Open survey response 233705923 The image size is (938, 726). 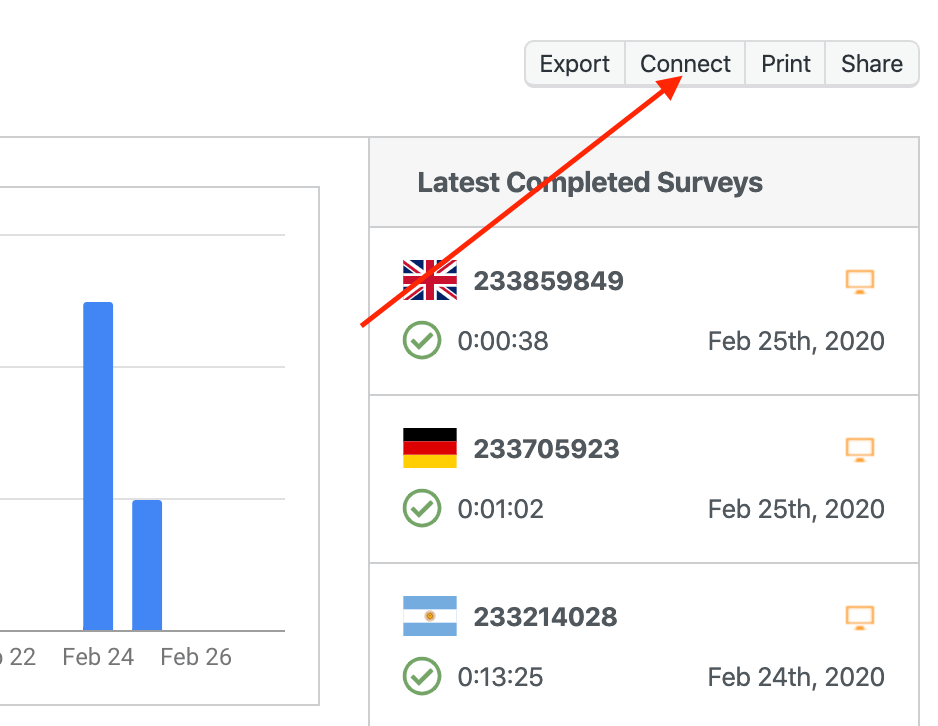tap(546, 449)
